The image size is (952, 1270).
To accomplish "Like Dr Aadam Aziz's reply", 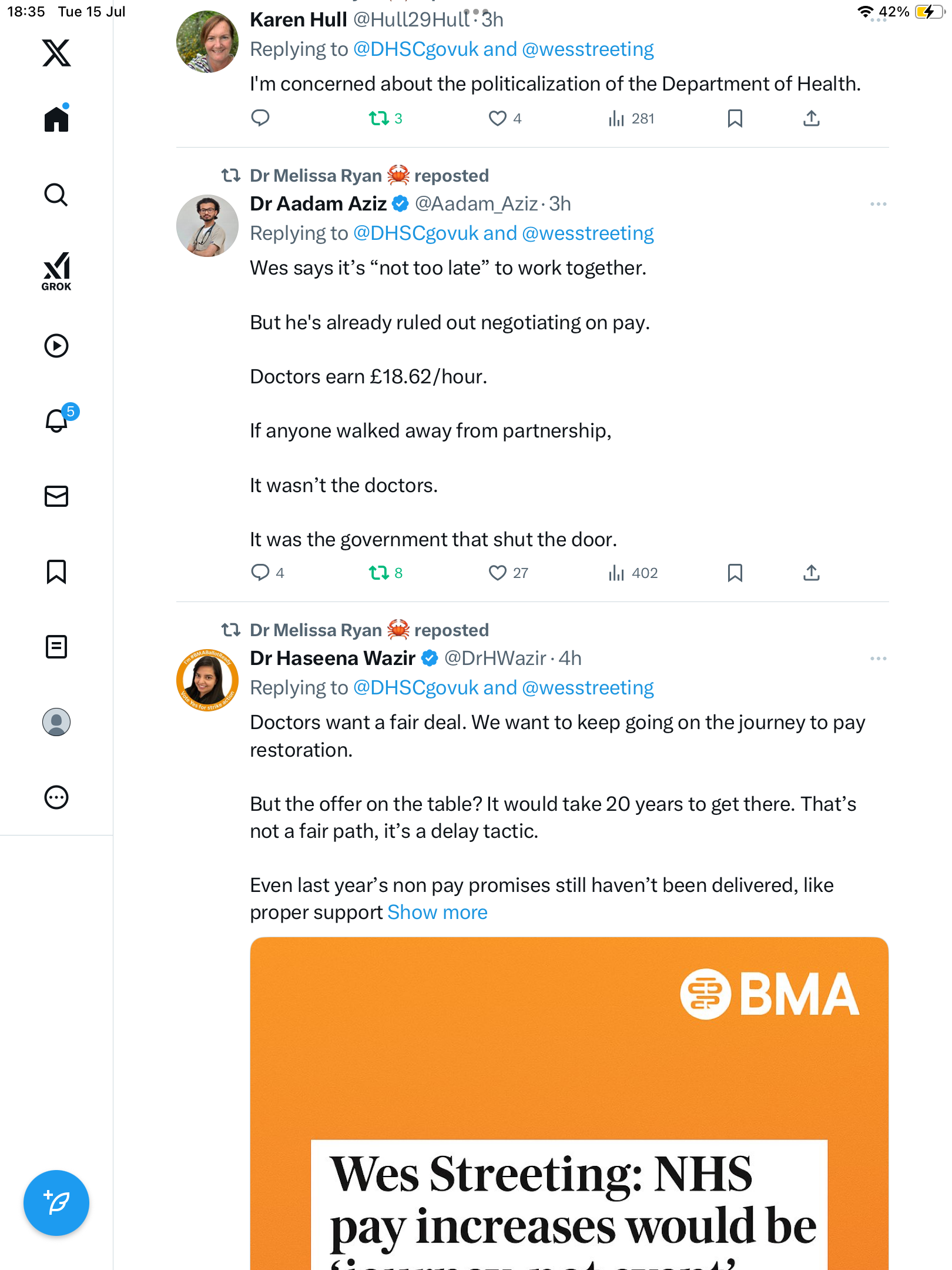I will (508, 573).
